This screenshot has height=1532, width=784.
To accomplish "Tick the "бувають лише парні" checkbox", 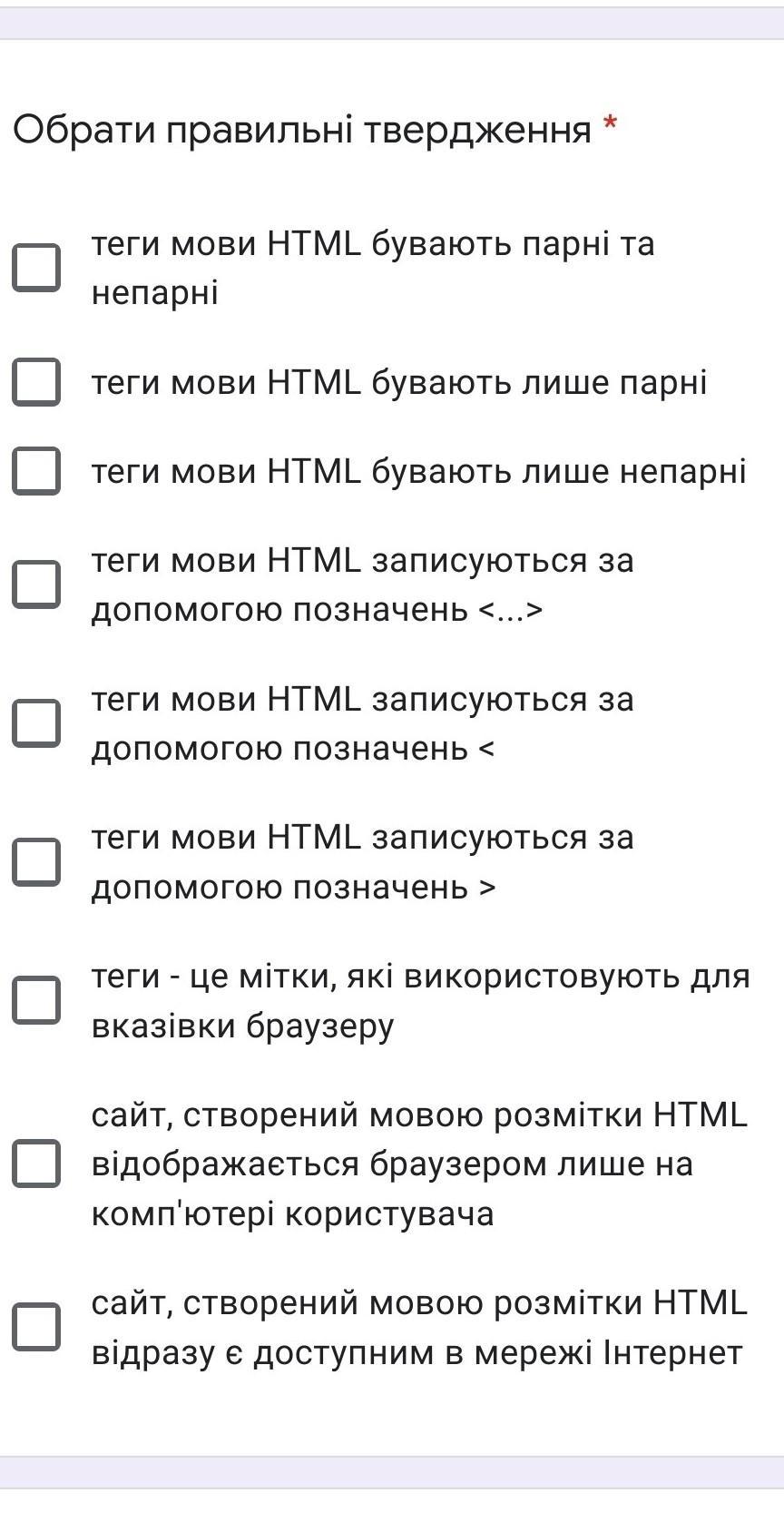I will 36,382.
